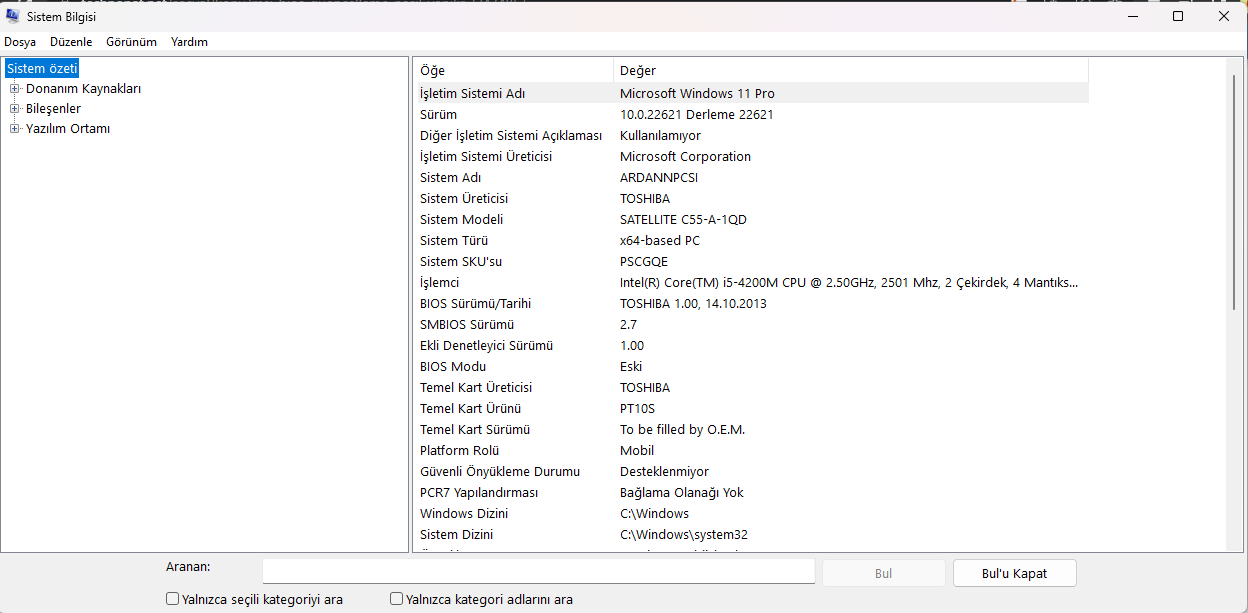Select the Sistem Adı row
1248x613 pixels.
pyautogui.click(x=752, y=177)
